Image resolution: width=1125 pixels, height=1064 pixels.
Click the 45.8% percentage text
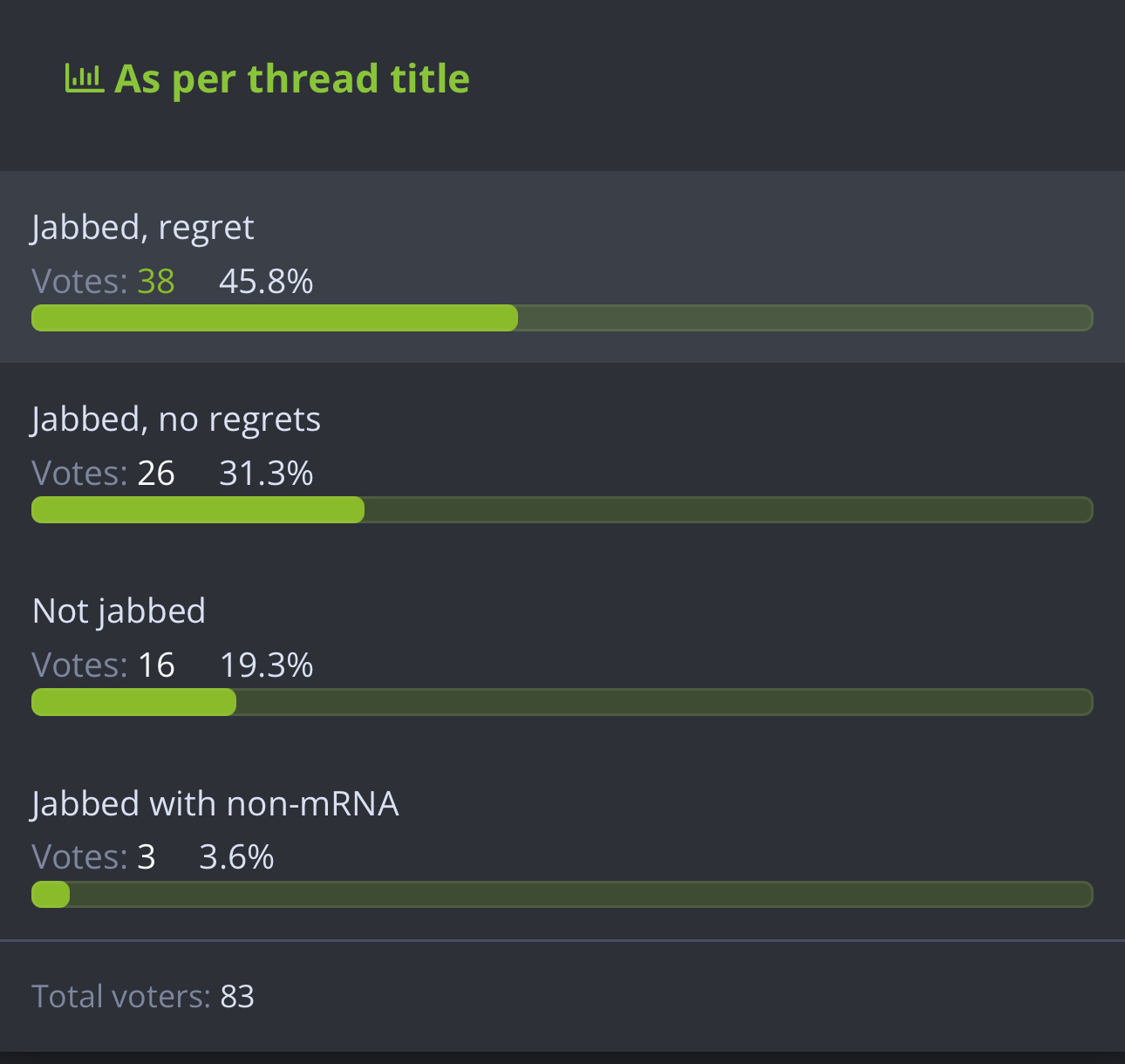pos(266,282)
